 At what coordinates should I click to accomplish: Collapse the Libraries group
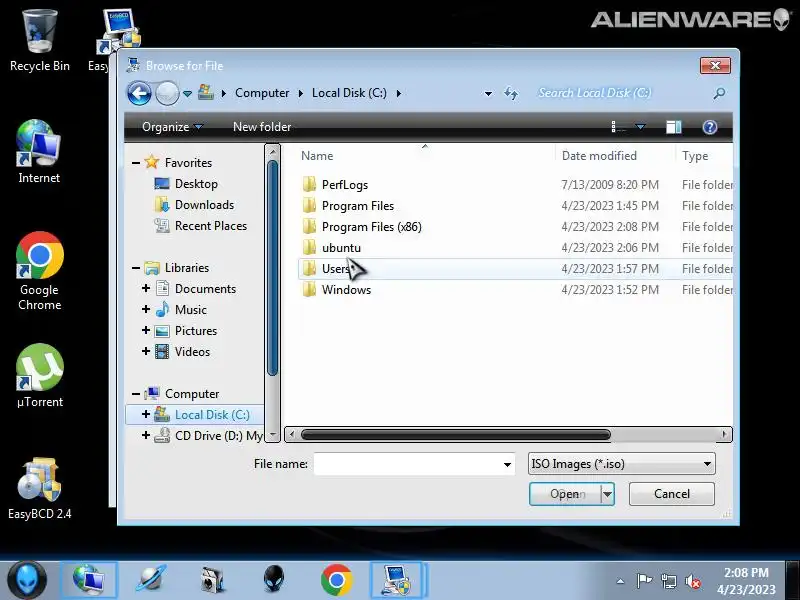tap(136, 268)
